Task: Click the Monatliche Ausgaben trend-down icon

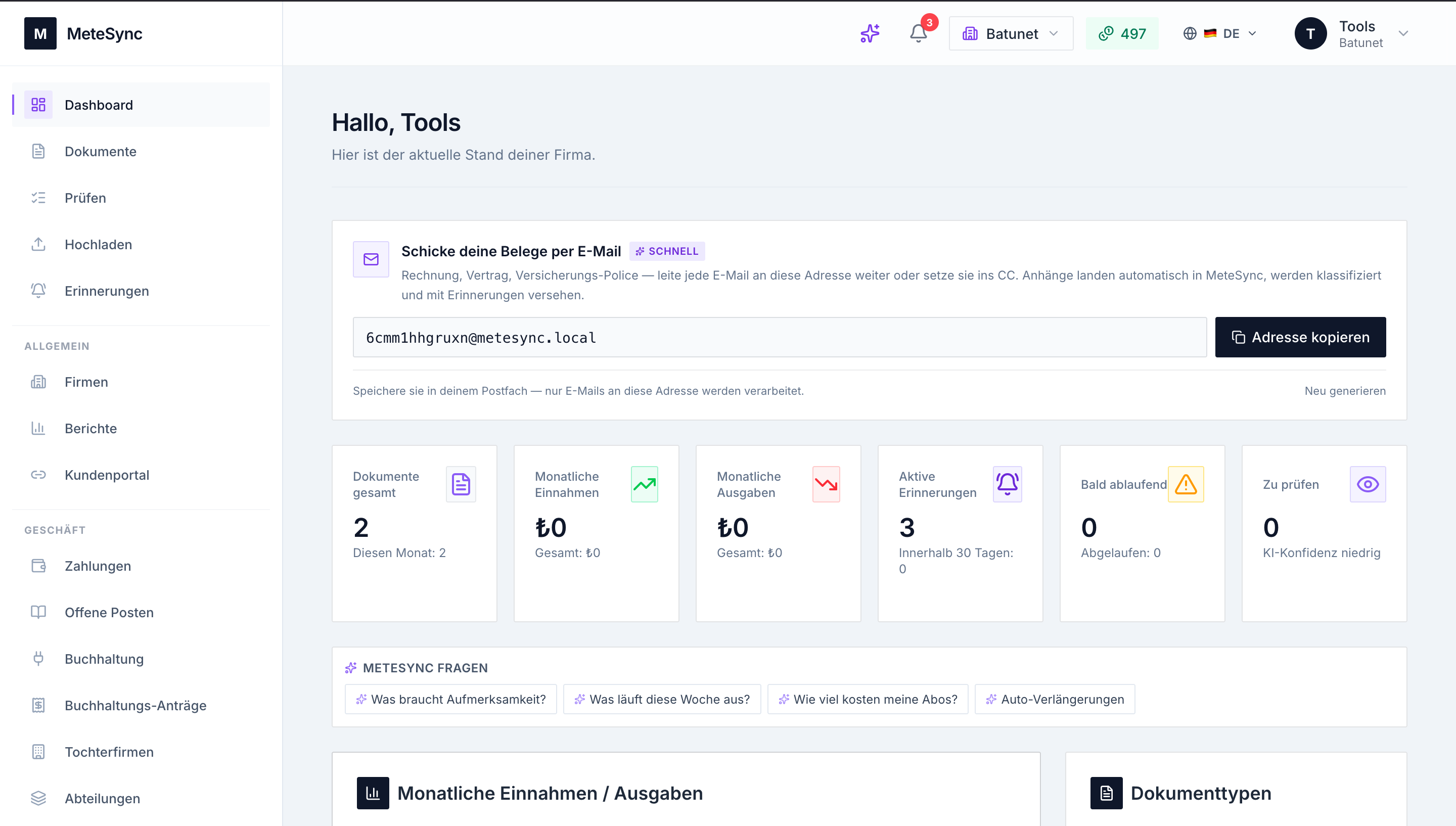Action: [826, 484]
